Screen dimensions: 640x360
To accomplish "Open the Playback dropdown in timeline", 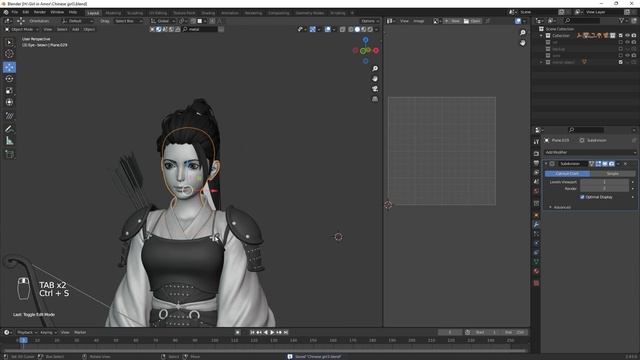I will [x=27, y=332].
